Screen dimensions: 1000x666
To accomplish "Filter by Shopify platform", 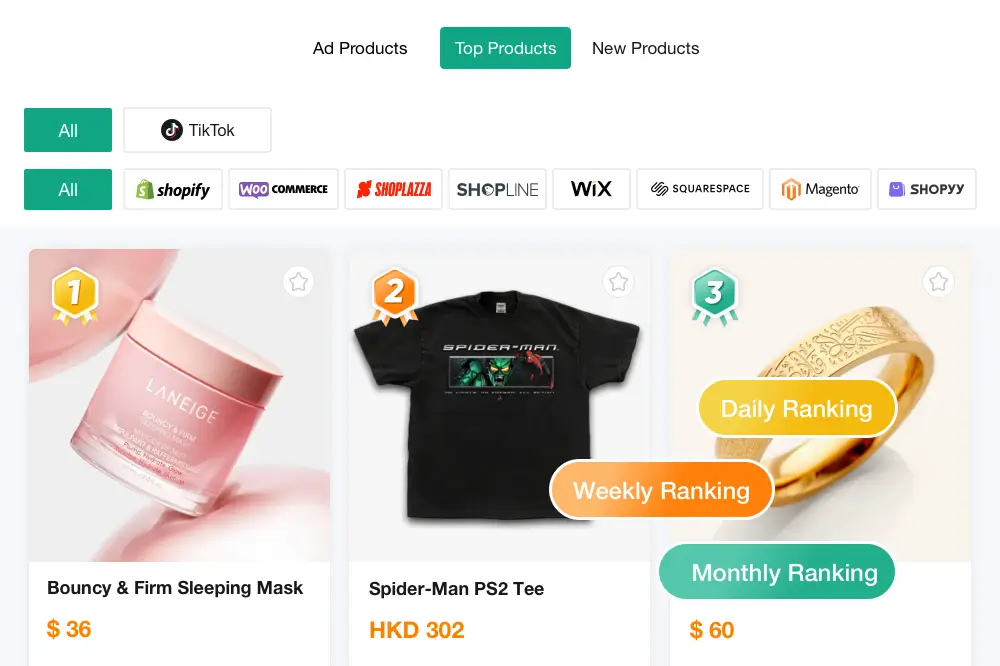I will (173, 189).
